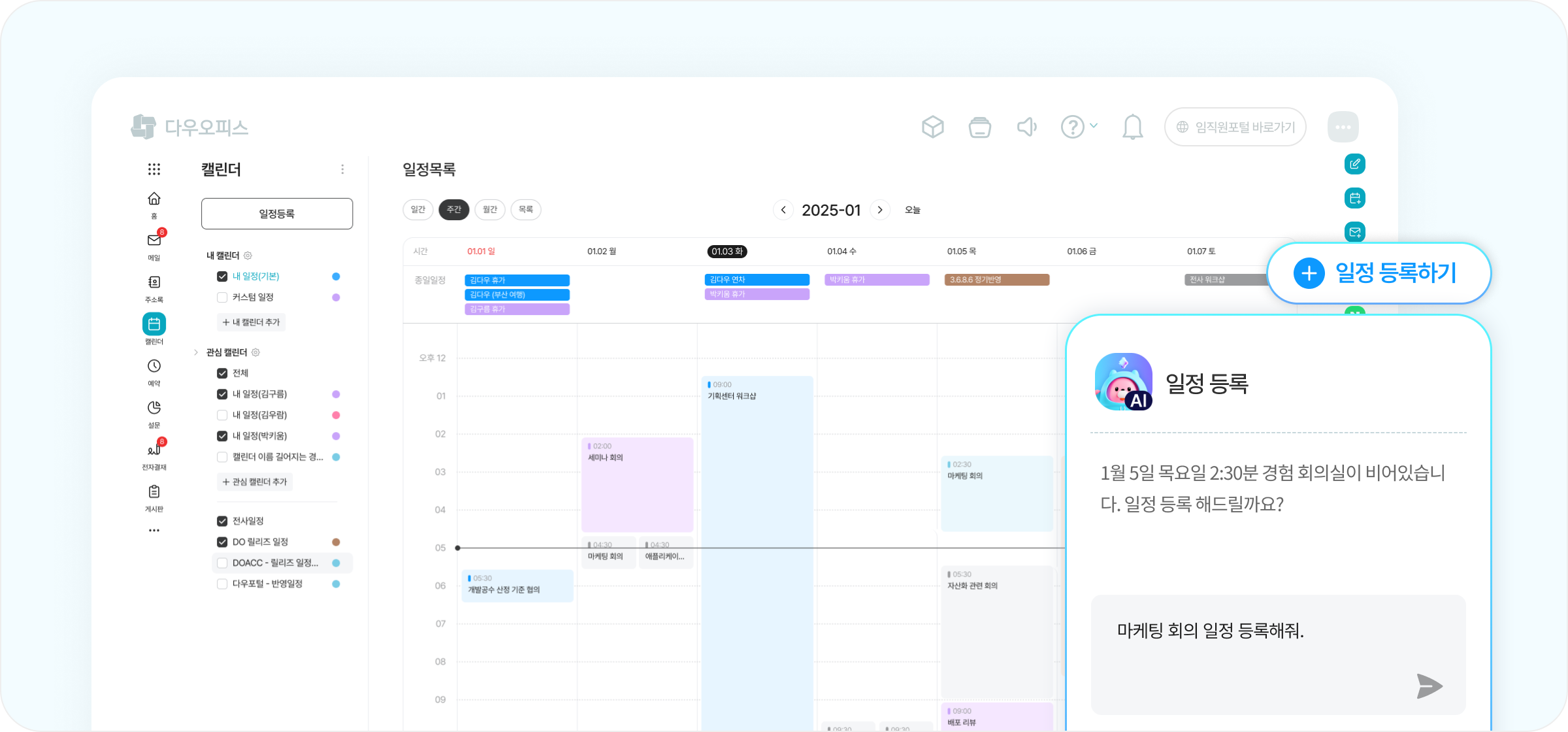Check 내 일정(김우람) calendar
Screen dimensions: 1568x732
click(222, 415)
